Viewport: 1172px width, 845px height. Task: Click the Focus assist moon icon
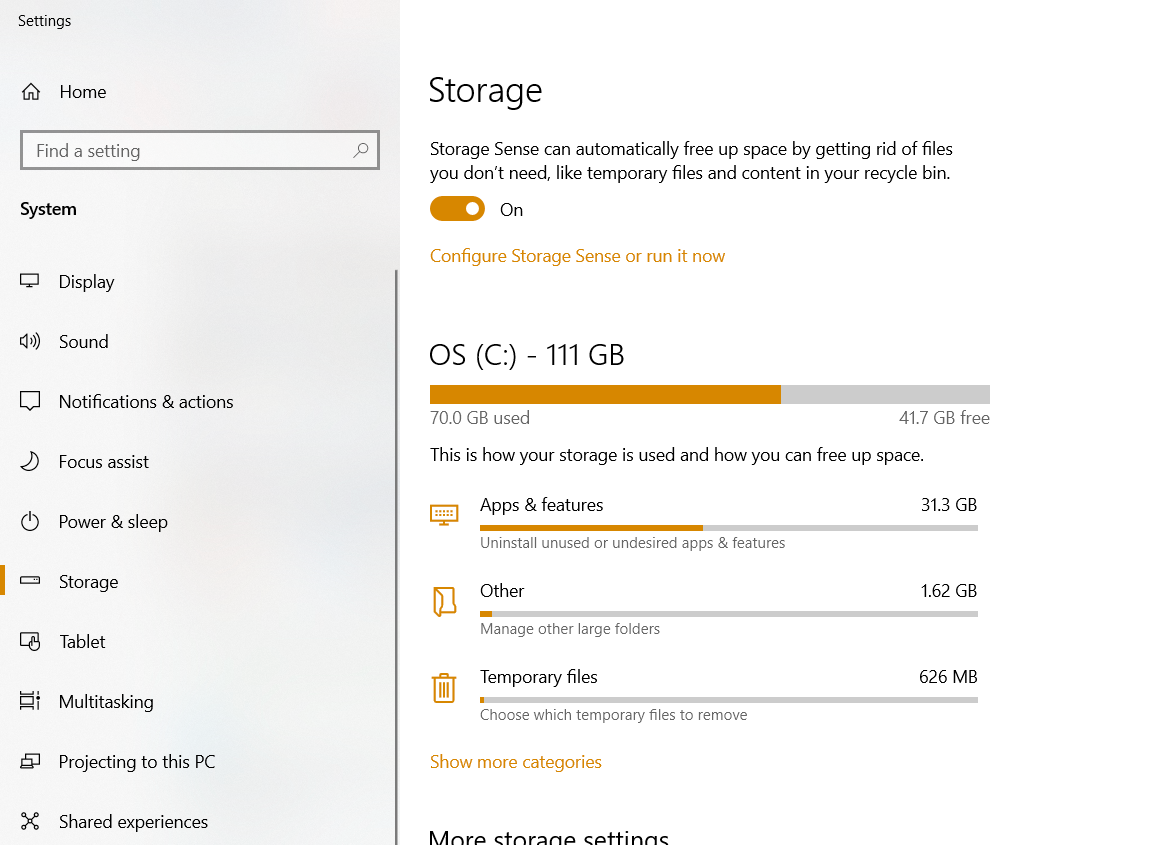pyautogui.click(x=29, y=462)
